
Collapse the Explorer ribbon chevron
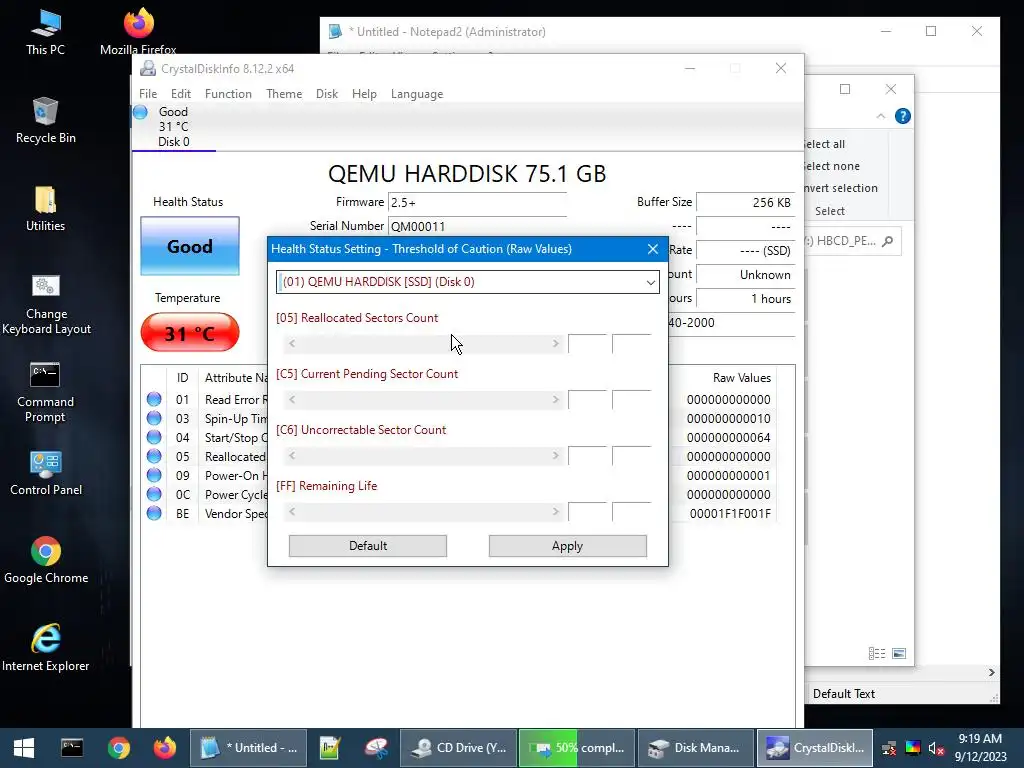click(881, 116)
